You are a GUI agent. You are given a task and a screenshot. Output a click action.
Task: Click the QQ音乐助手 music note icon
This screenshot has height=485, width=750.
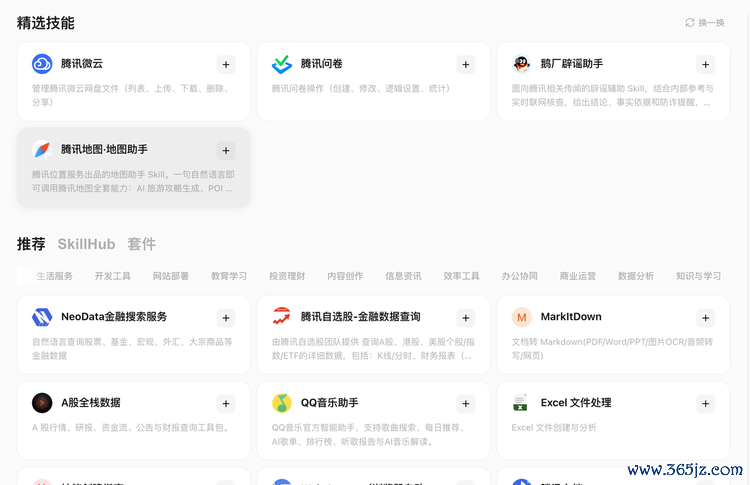pos(282,403)
